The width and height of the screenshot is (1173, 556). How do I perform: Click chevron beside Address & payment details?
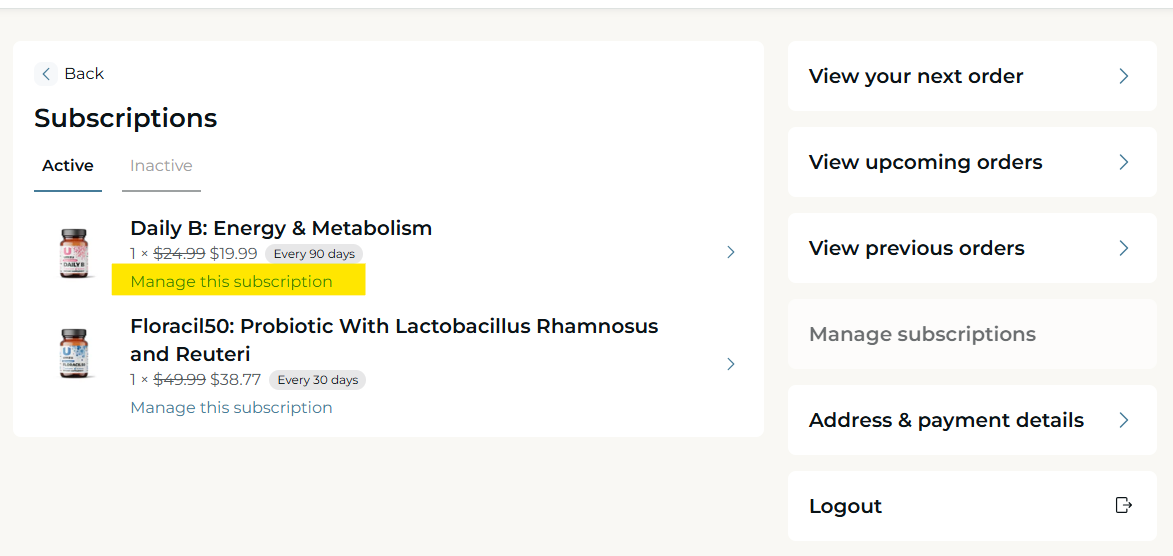point(1123,421)
